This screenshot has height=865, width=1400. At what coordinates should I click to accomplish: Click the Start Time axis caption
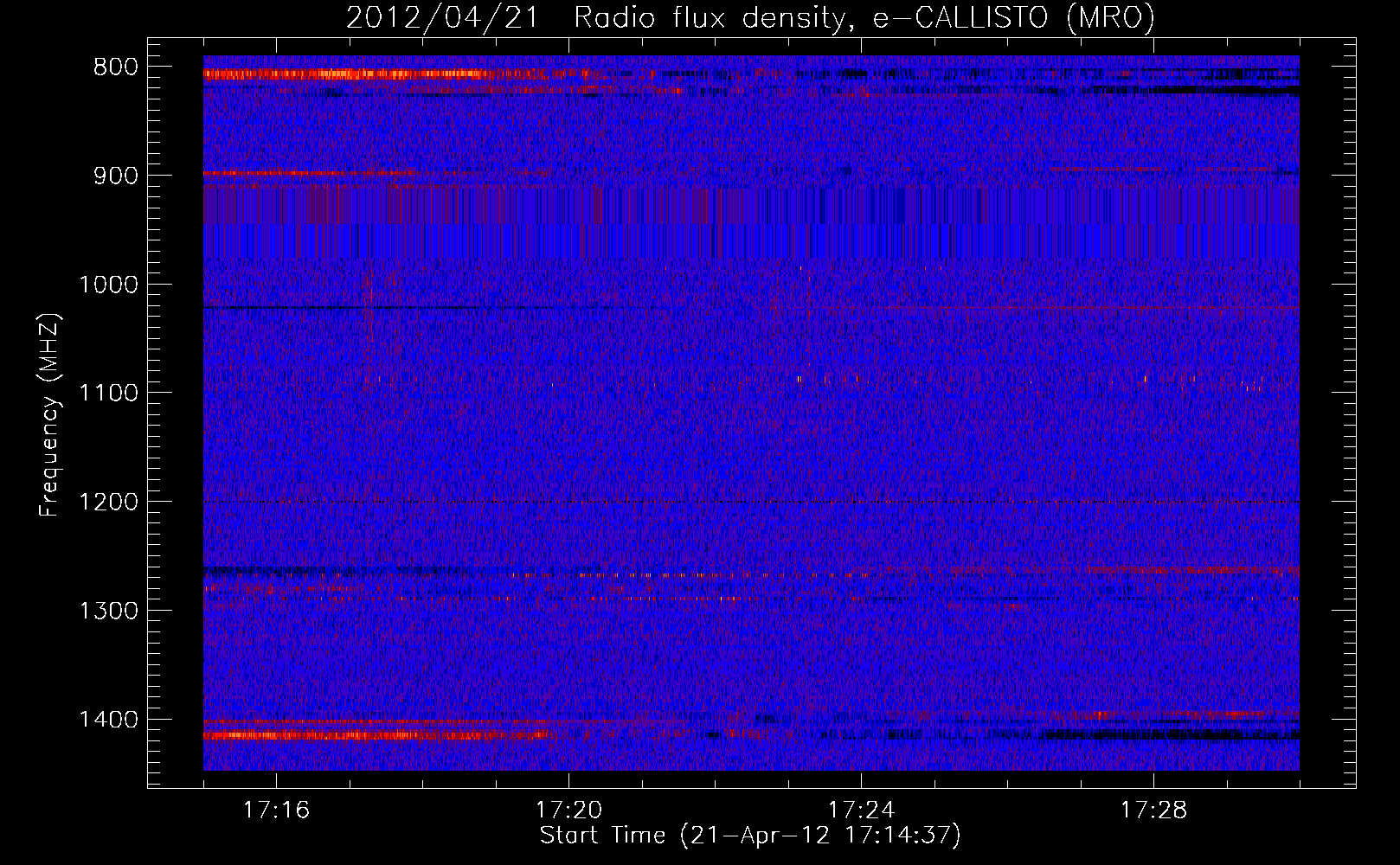(750, 836)
